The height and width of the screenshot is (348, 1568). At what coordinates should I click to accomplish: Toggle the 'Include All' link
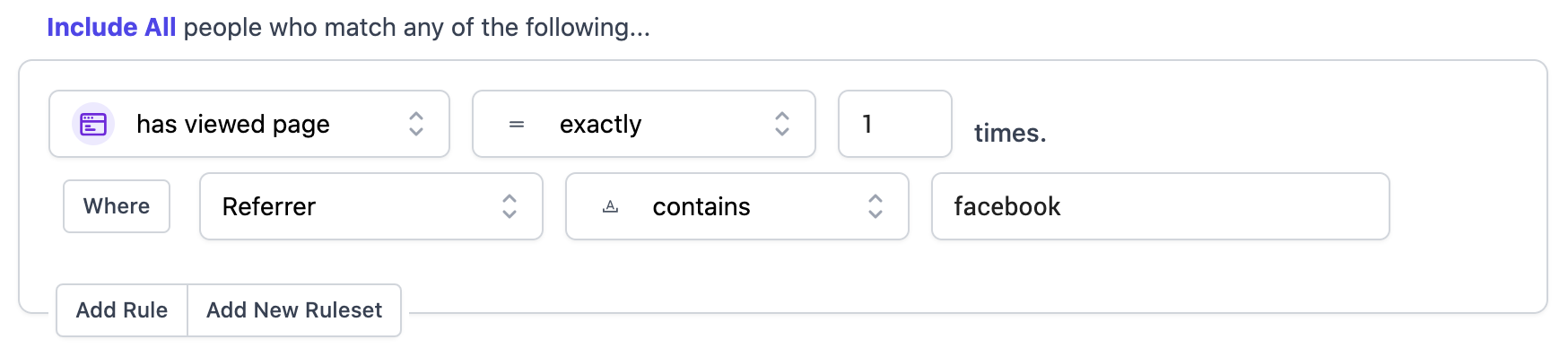(111, 27)
